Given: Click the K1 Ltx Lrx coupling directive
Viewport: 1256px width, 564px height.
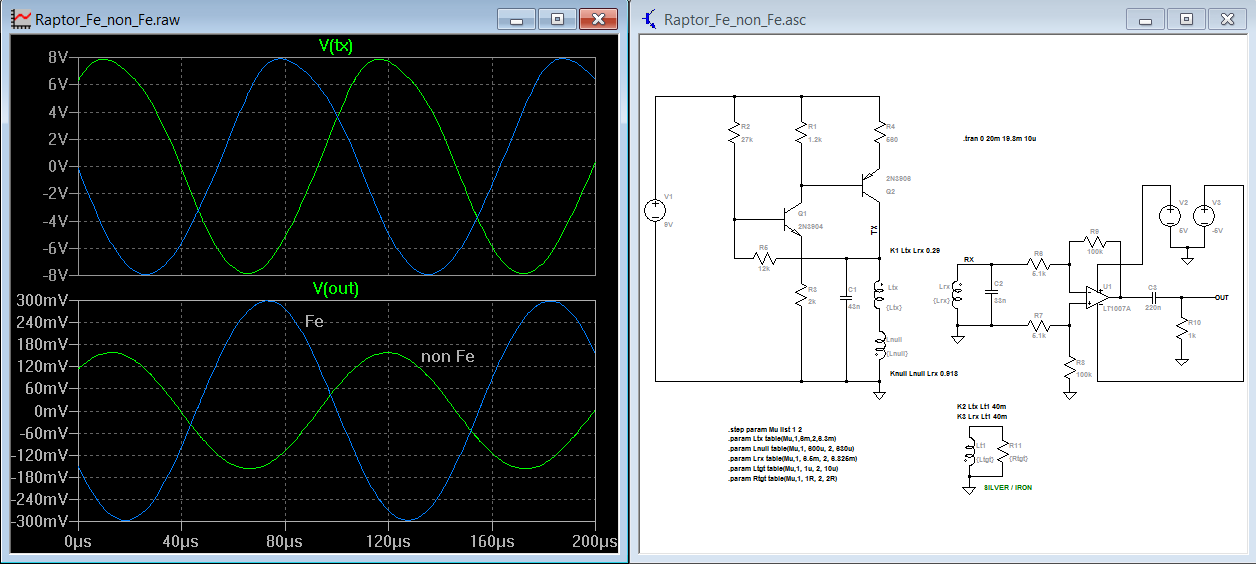Looking at the screenshot, I should pos(915,250).
